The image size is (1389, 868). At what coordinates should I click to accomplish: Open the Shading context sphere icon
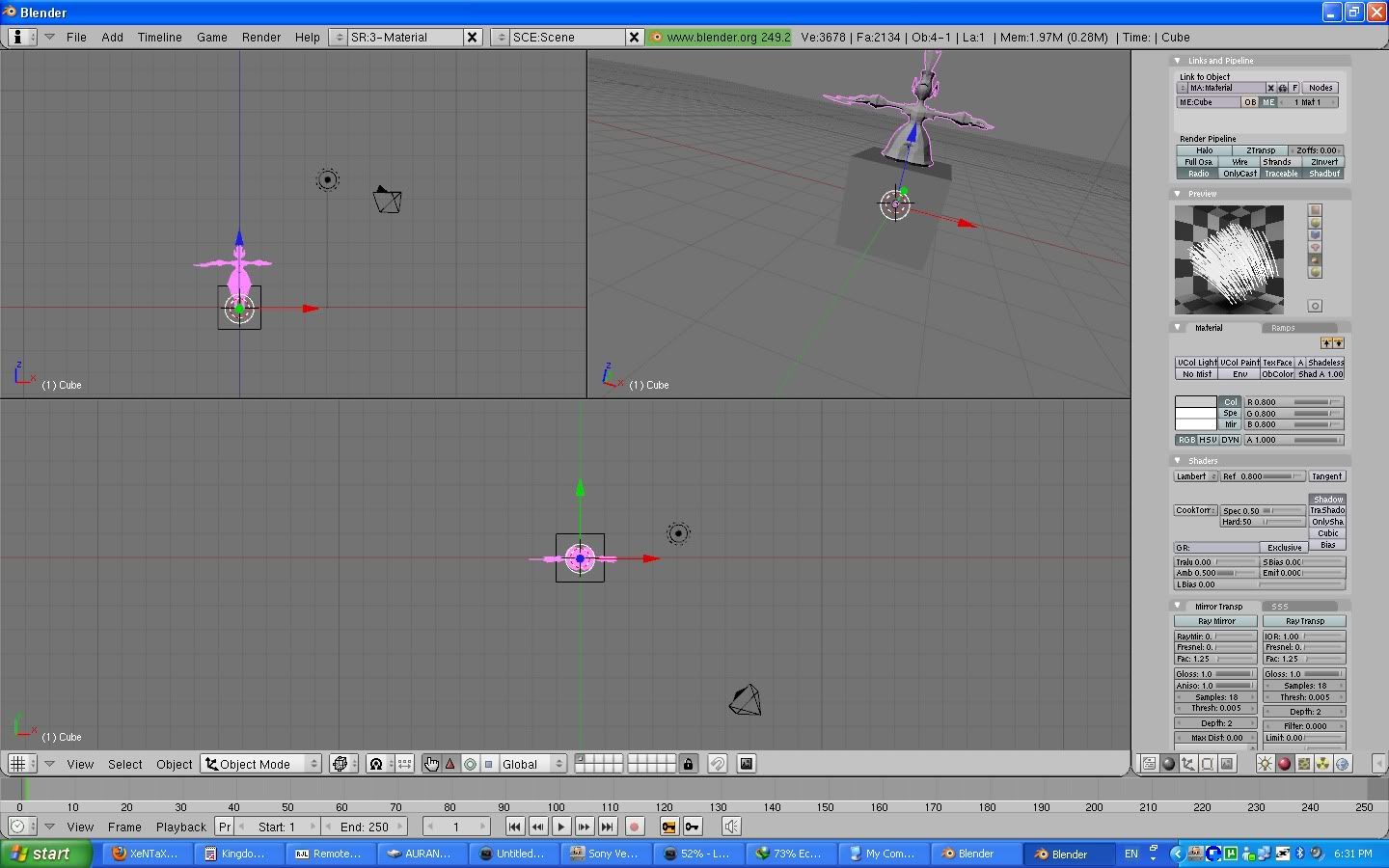[1169, 764]
